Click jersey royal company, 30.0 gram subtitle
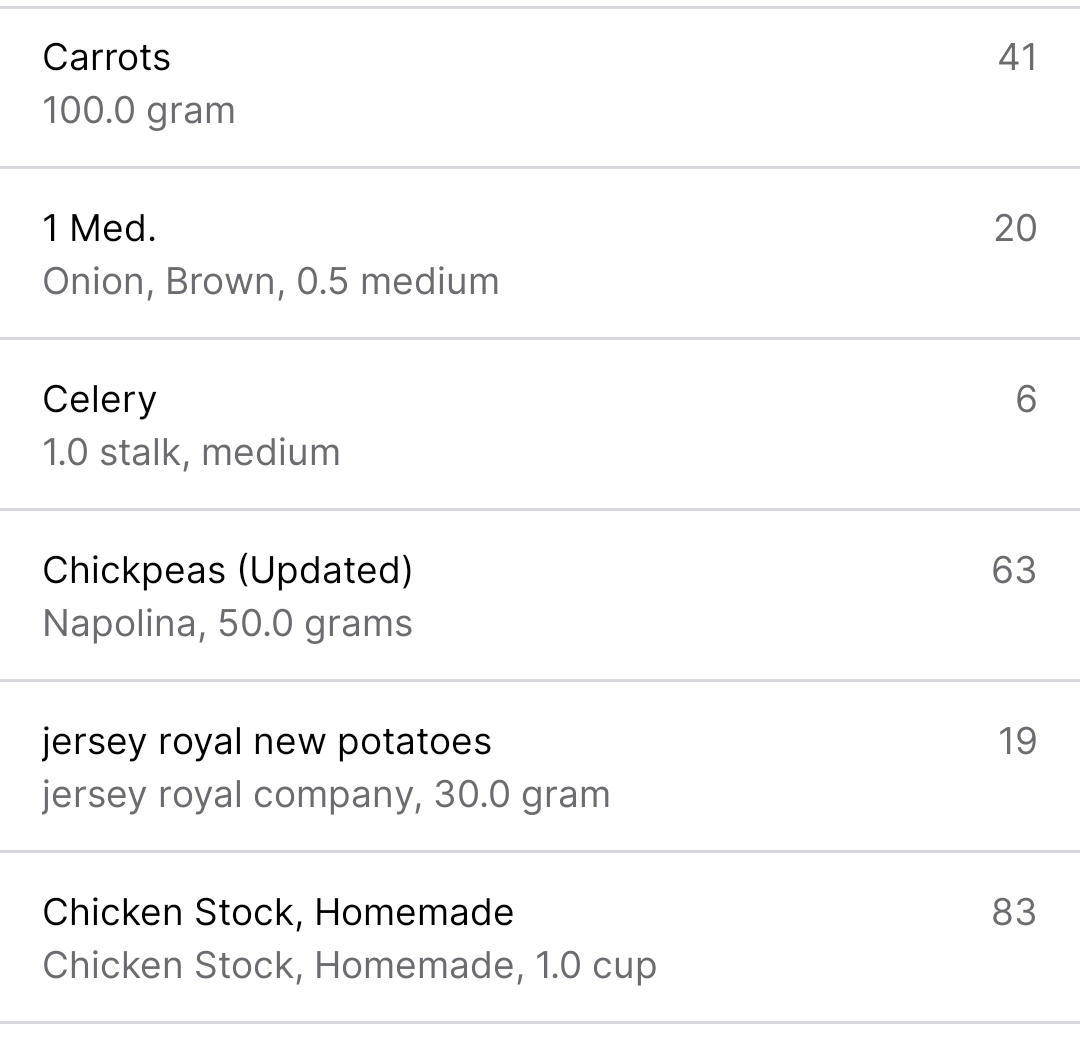The width and height of the screenshot is (1080, 1052). point(326,795)
